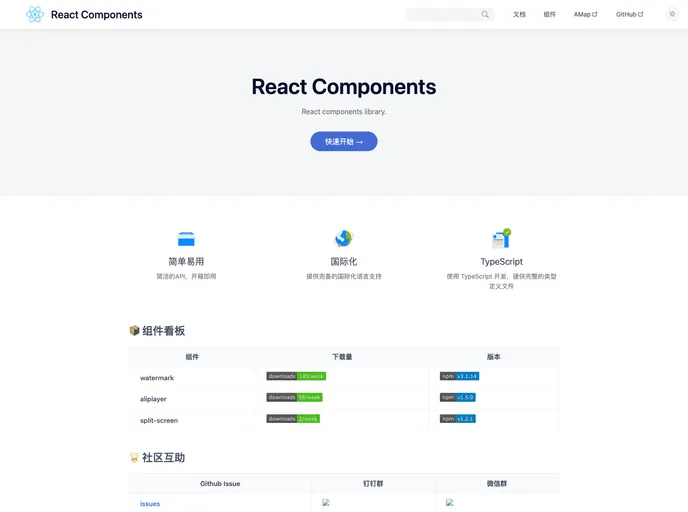Image resolution: width=688 pixels, height=512 pixels.
Task: Click the blue box icon above 简单易用
Action: pyautogui.click(x=186, y=239)
